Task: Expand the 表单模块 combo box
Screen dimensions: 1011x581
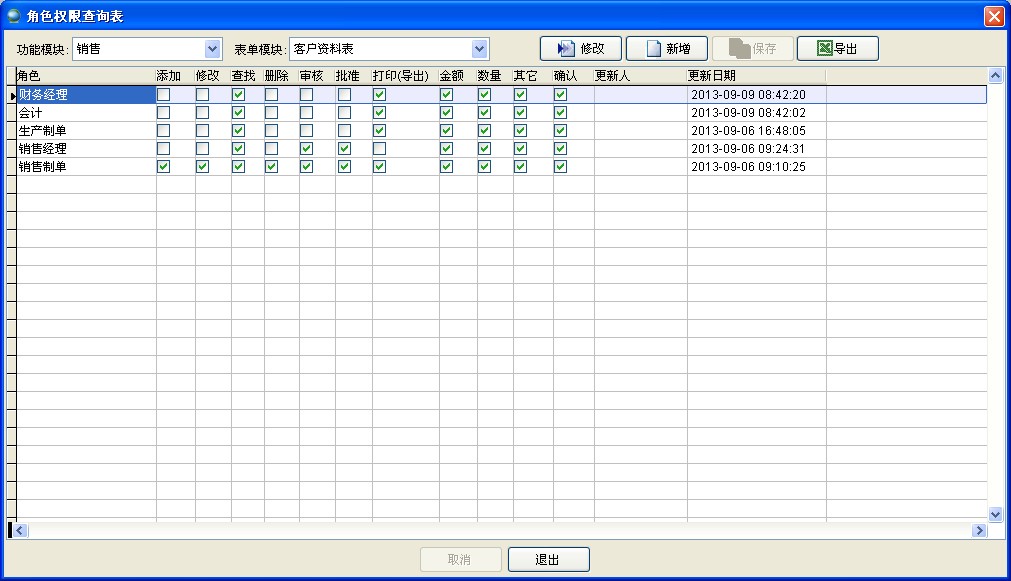Action: pos(480,49)
